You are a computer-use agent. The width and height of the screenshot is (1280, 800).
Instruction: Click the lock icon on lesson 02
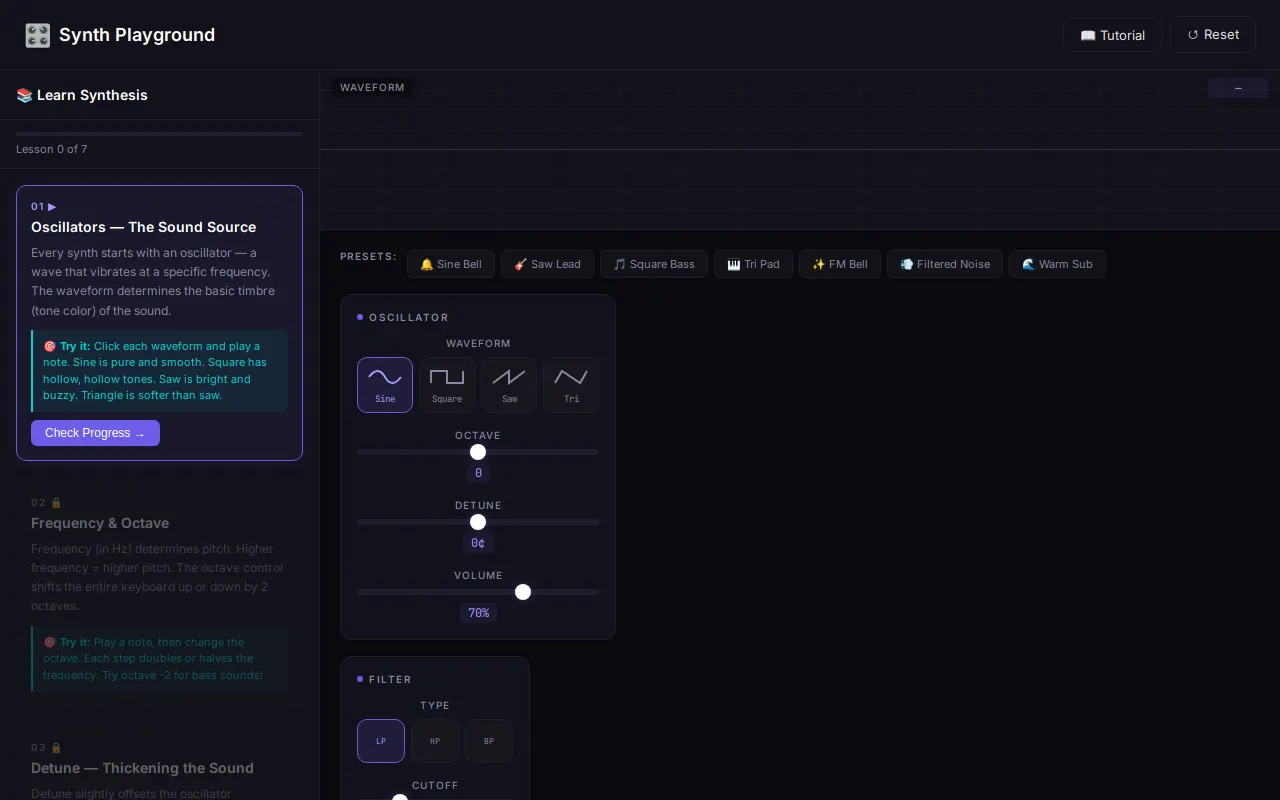56,503
